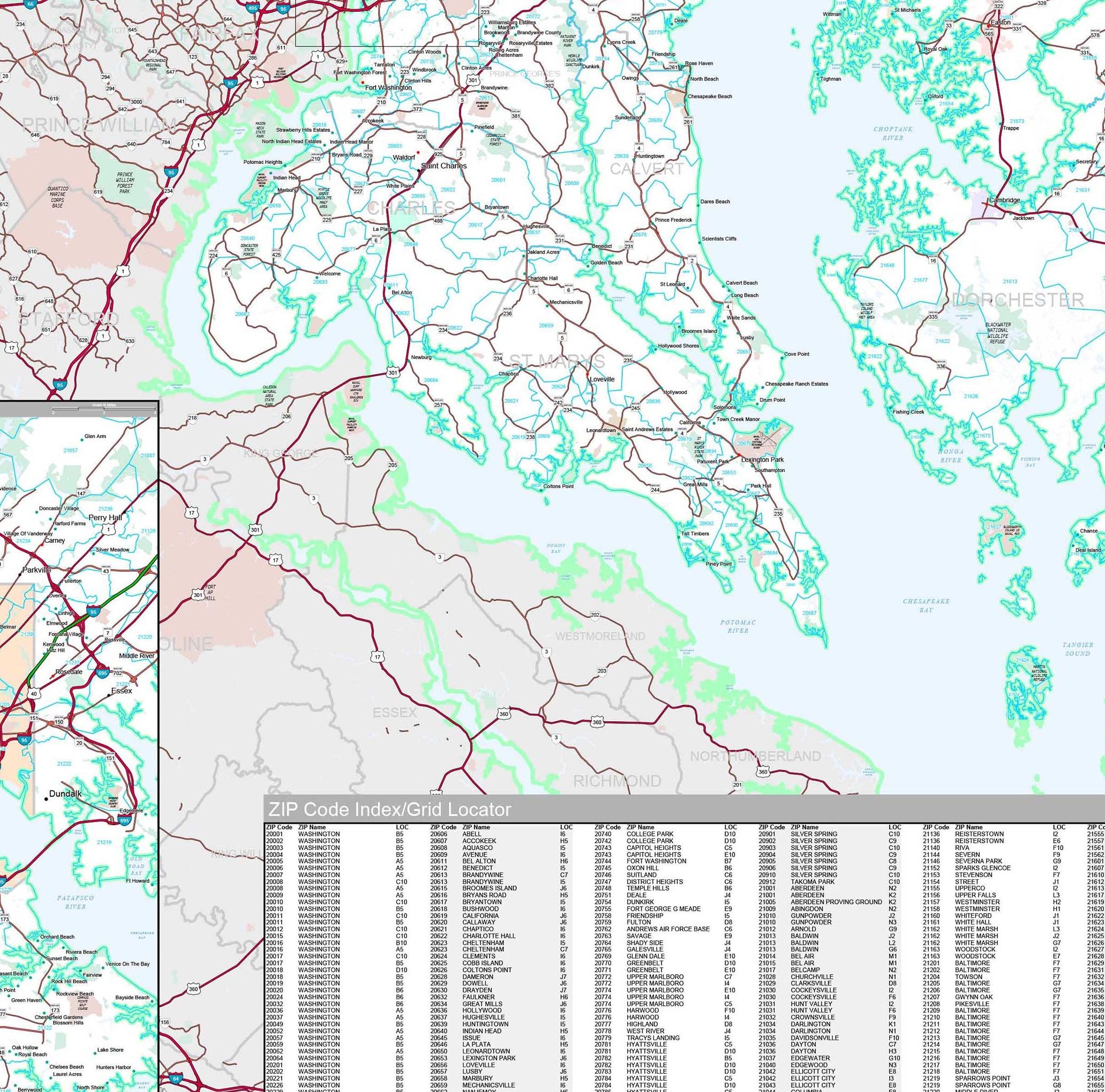Click "Perry Hall" in the inset map
The image size is (1105, 1092).
105,518
